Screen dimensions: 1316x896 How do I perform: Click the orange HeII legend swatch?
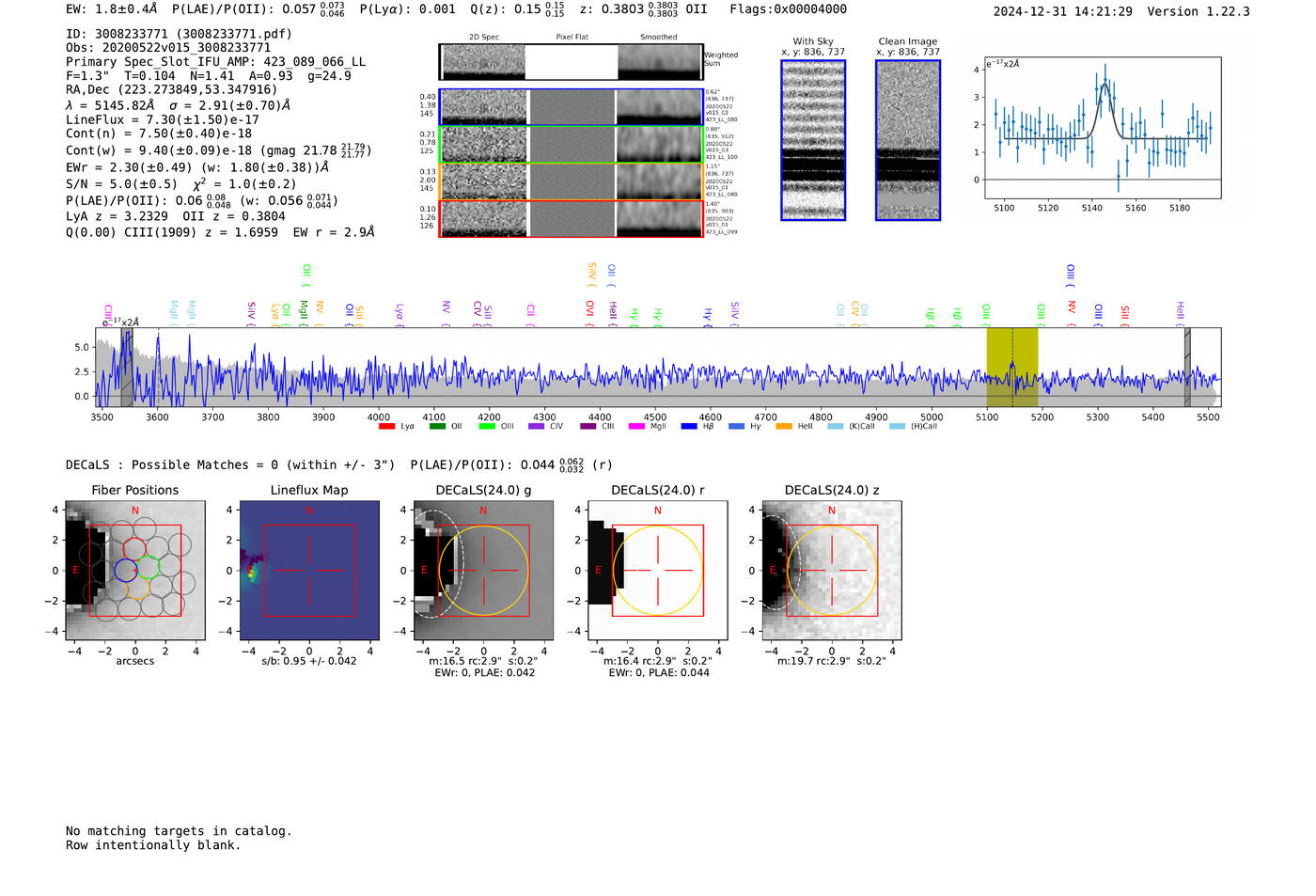[784, 426]
